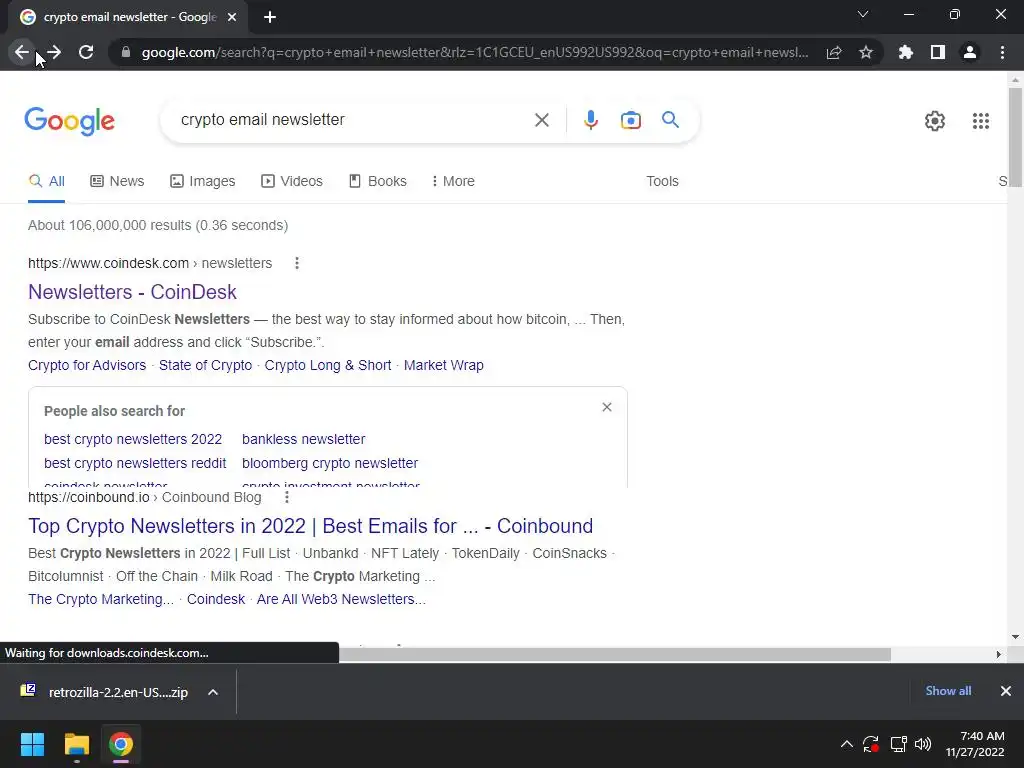Toggle the Chrome side panel
The width and height of the screenshot is (1024, 768).
tap(938, 52)
